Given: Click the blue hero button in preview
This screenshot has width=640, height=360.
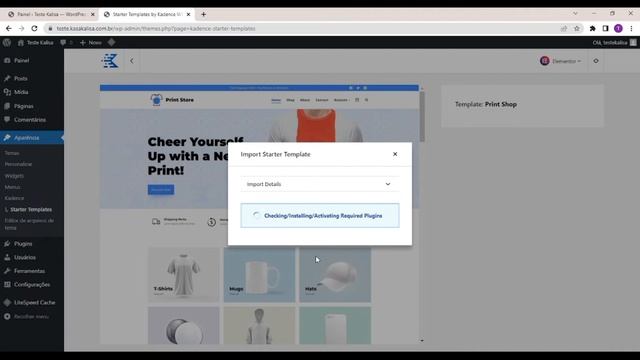Looking at the screenshot, I should (161, 189).
